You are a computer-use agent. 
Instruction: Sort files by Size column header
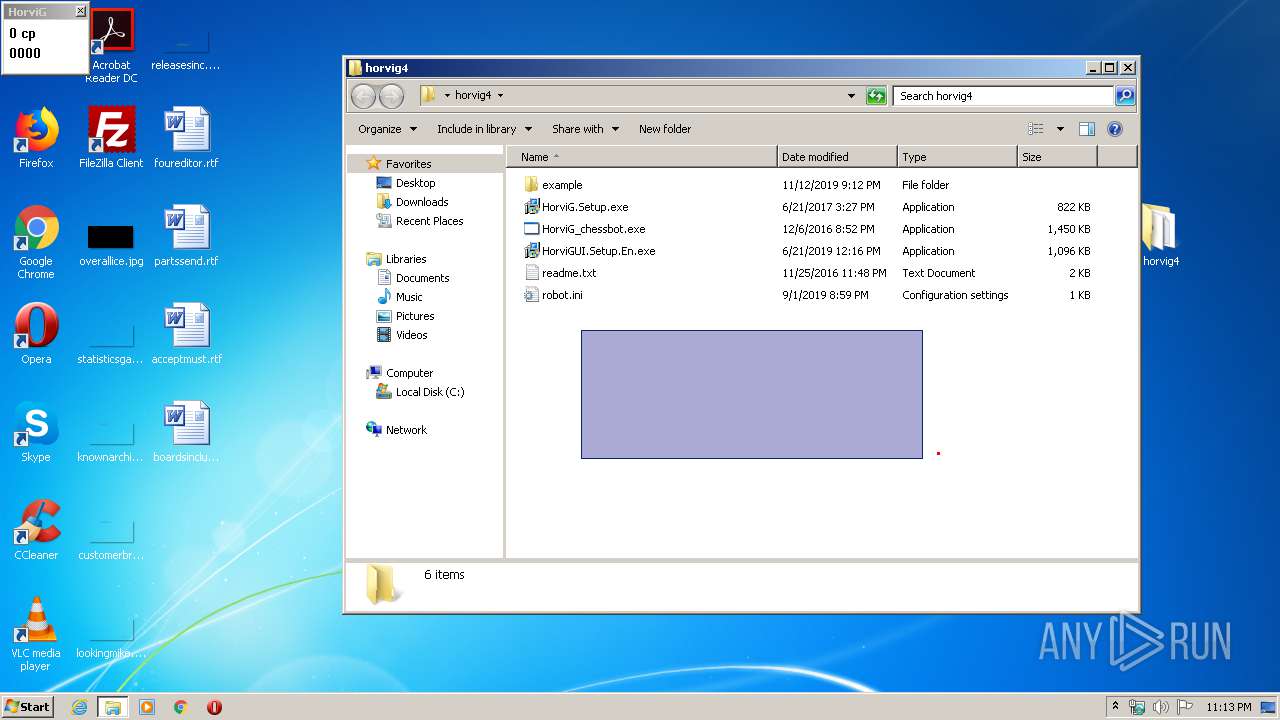tap(1057, 157)
